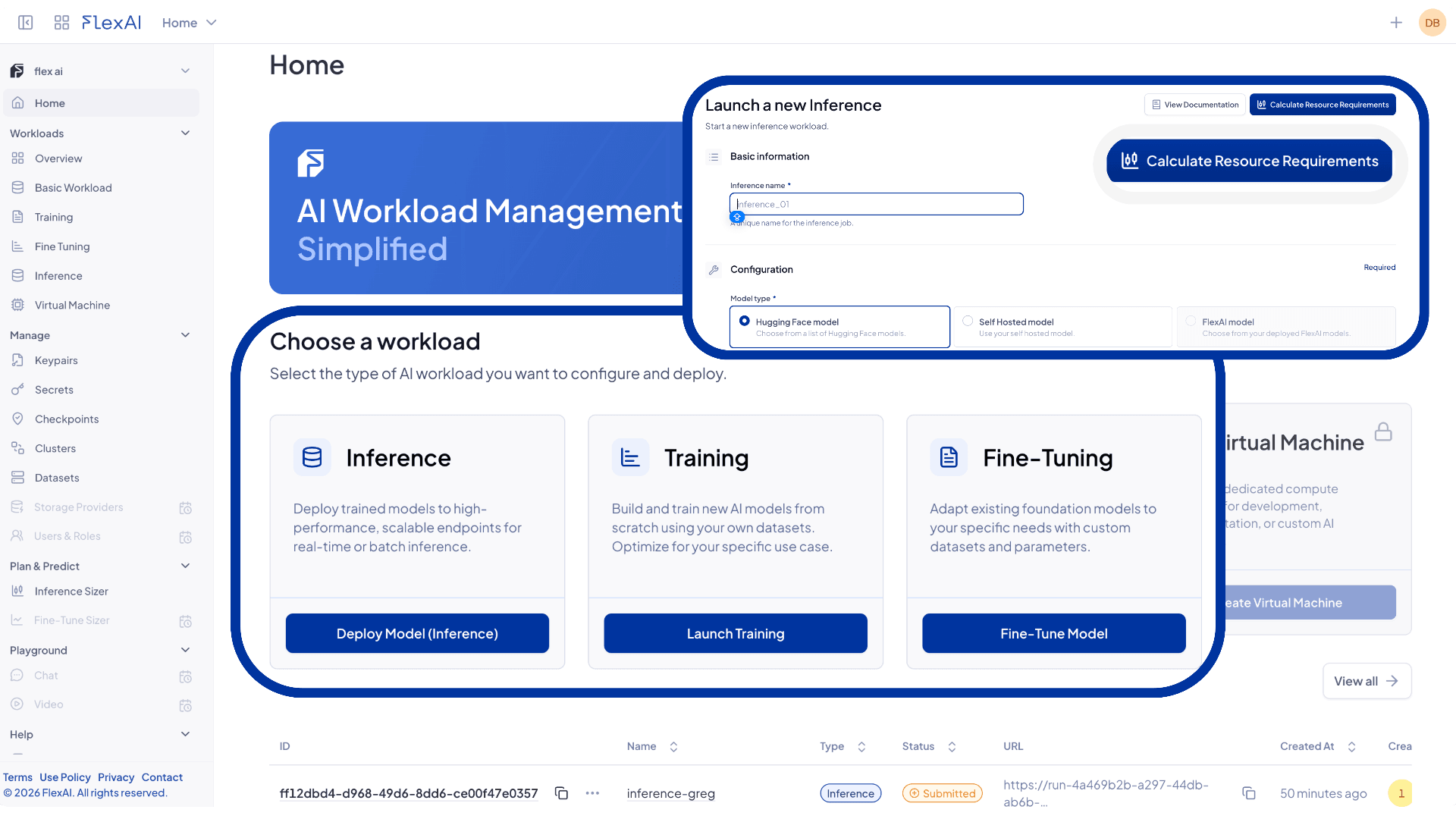Open the Use Policy link
Image resolution: width=1456 pixels, height=819 pixels.
pos(65,778)
